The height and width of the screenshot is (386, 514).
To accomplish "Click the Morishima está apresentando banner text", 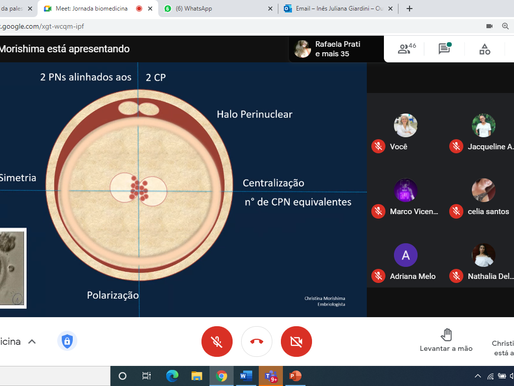I will tap(65, 49).
